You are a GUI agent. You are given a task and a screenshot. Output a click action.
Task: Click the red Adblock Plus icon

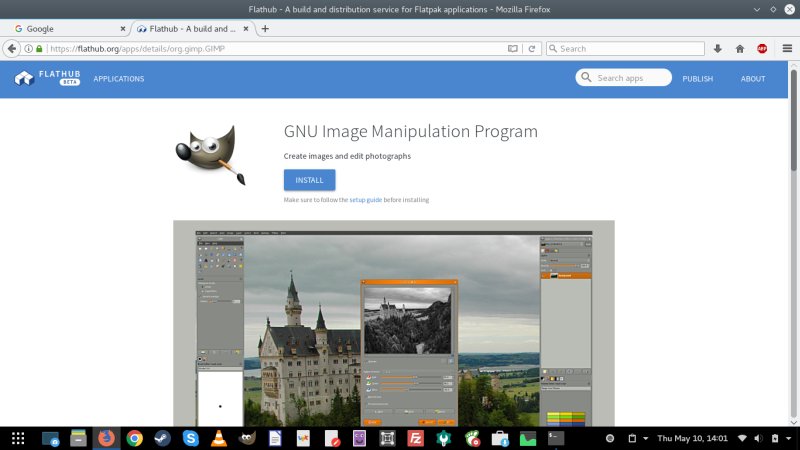(x=762, y=48)
